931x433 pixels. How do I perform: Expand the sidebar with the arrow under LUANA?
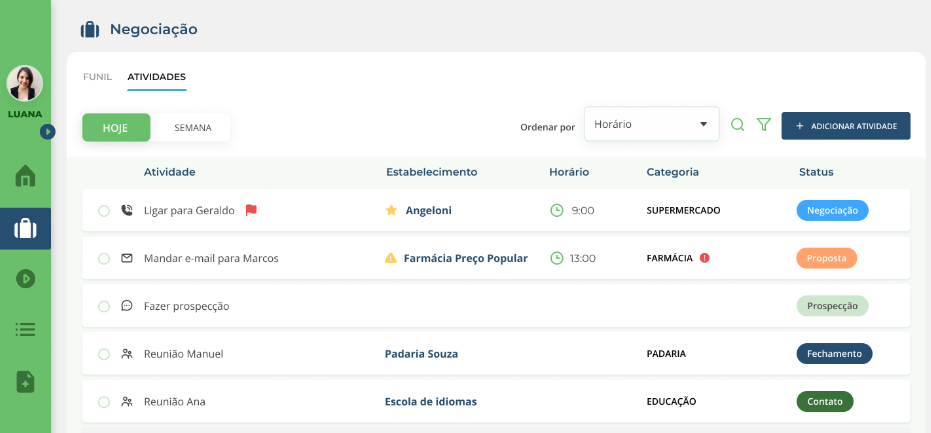47,132
